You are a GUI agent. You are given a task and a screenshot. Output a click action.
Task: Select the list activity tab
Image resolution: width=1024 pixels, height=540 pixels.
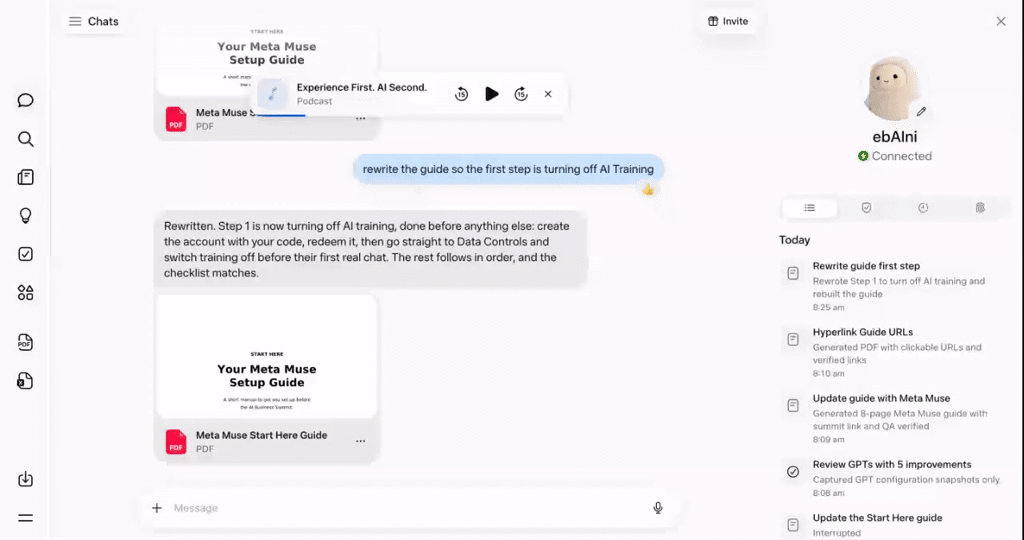click(x=809, y=208)
